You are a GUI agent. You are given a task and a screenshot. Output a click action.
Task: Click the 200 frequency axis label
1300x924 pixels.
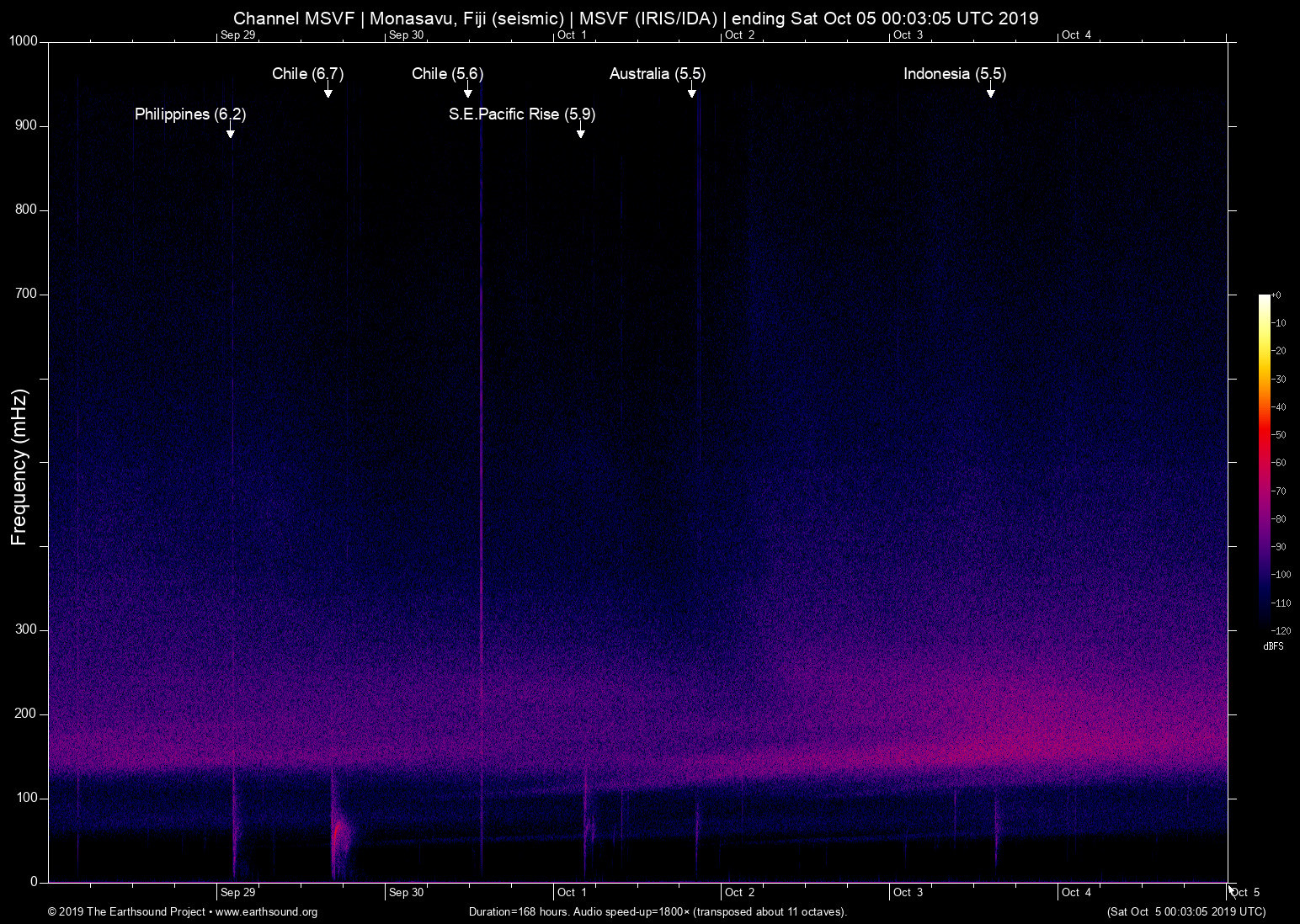tap(27, 714)
